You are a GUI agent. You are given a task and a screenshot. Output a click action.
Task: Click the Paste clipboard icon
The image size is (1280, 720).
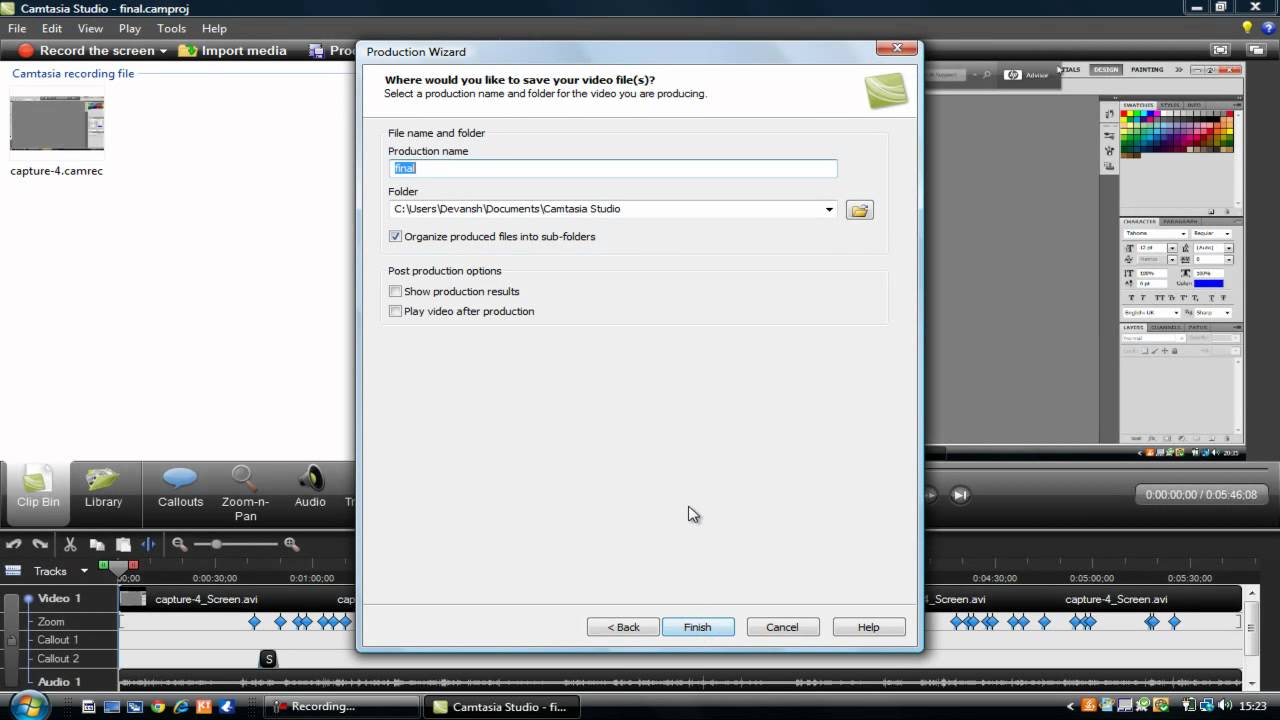[123, 544]
